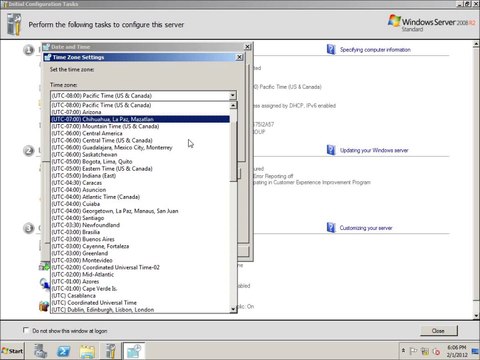Pick Newfoundland time zone
The width and height of the screenshot is (480, 360).
[140, 225]
